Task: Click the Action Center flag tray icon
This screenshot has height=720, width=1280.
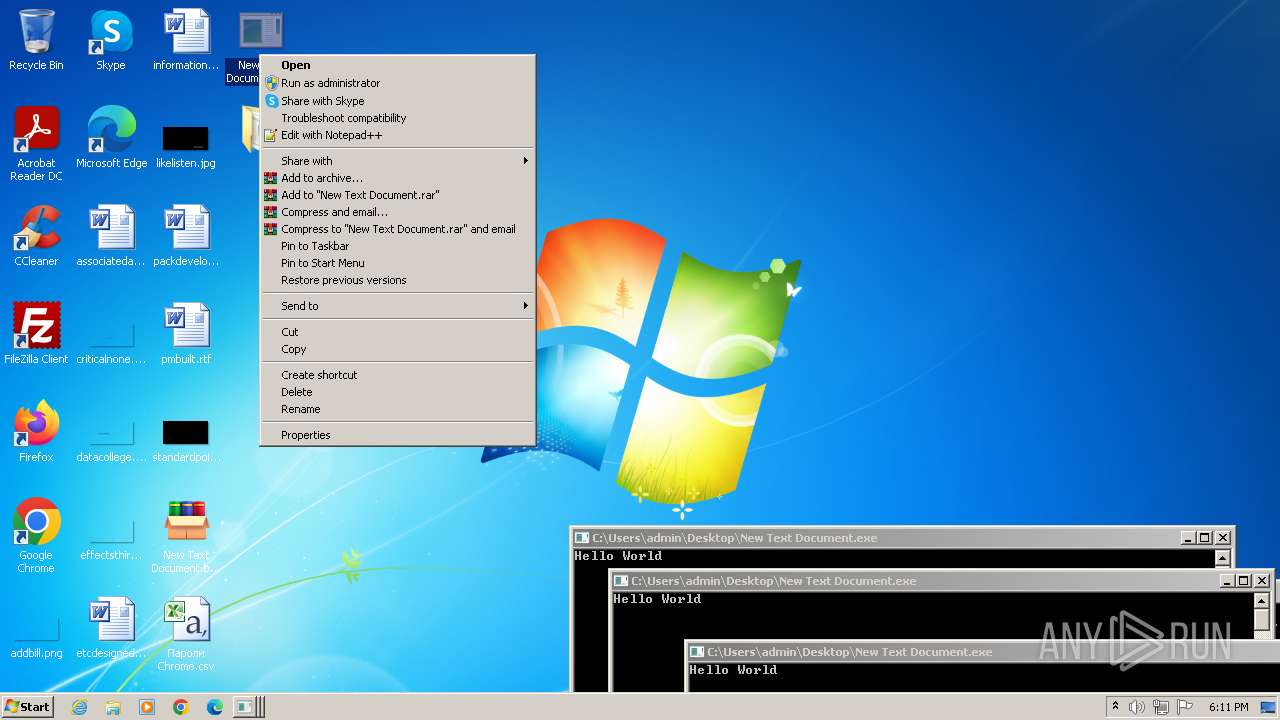Action: click(1185, 707)
